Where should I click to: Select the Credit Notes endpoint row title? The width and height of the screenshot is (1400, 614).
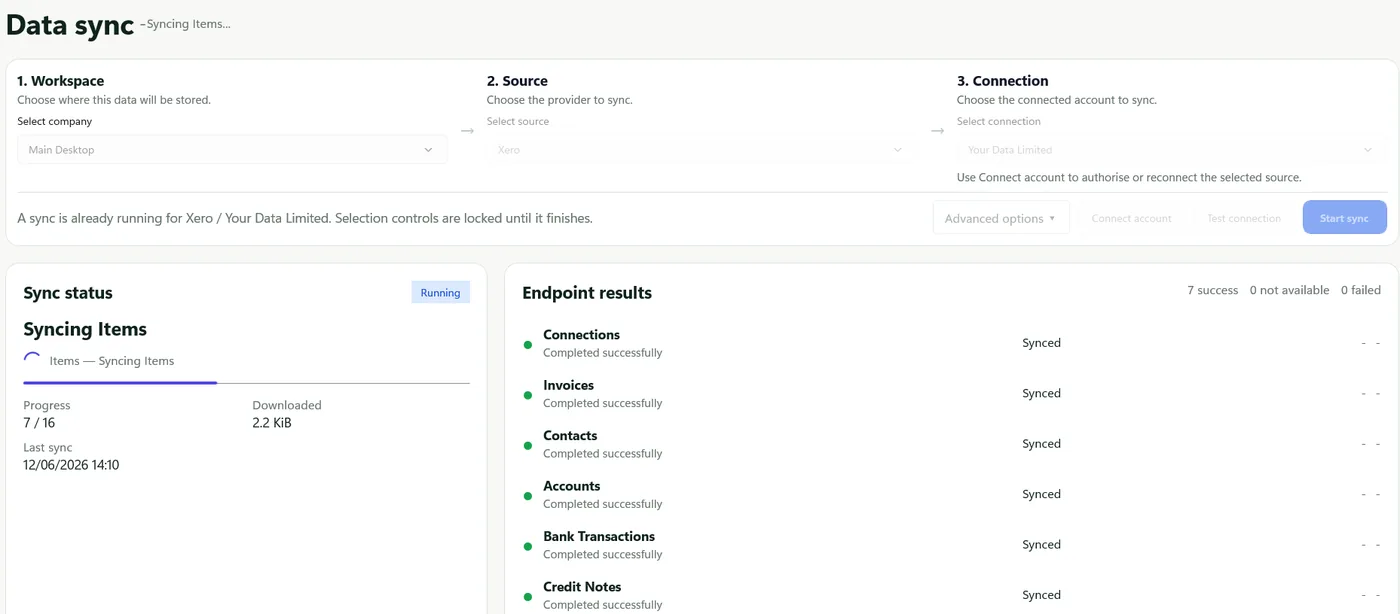[582, 587]
